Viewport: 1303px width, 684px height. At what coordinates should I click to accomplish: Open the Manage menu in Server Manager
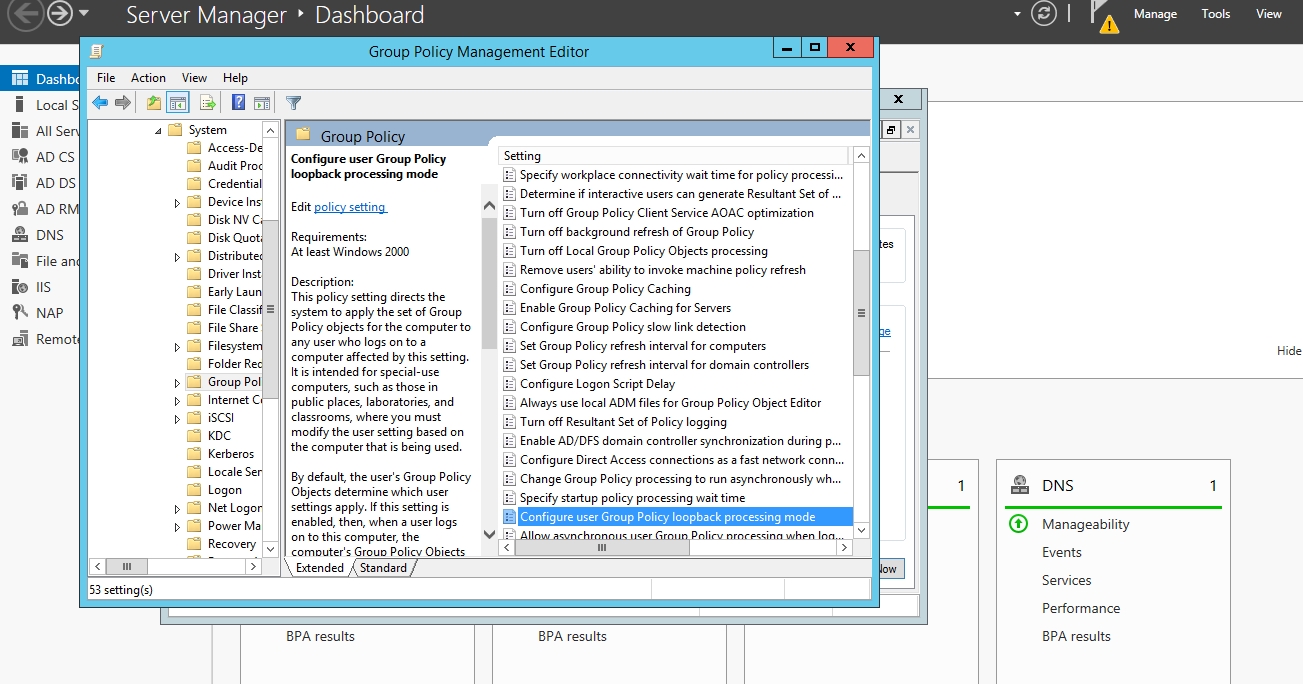click(x=1155, y=14)
